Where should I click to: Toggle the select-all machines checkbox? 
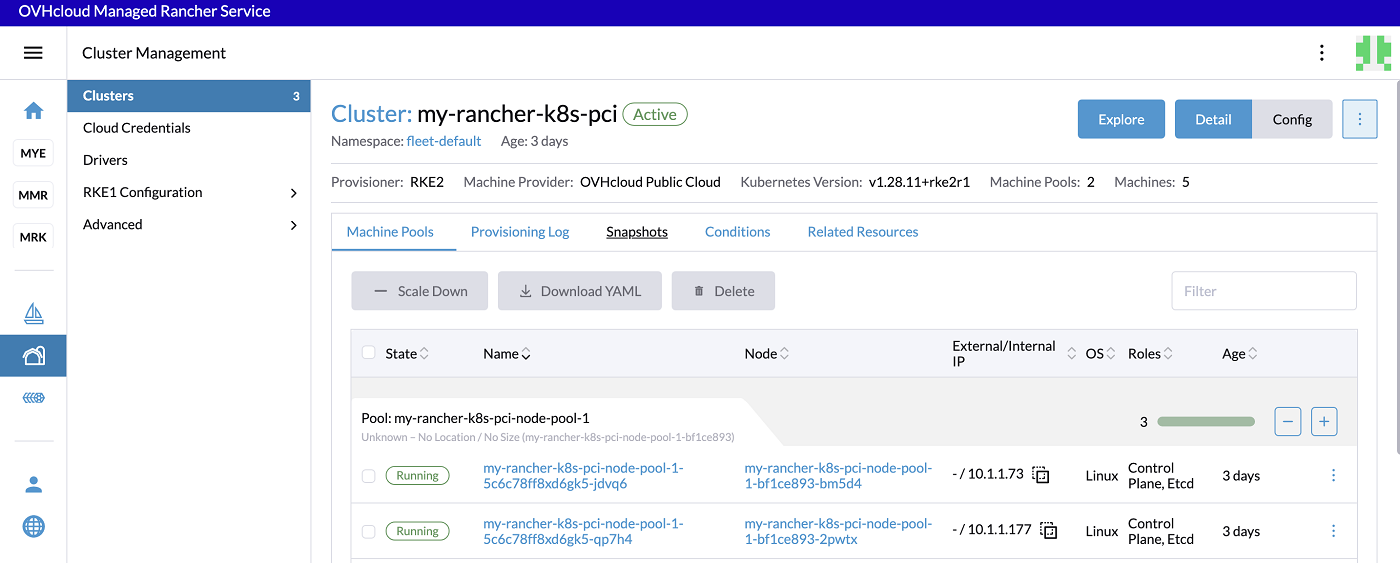tap(368, 353)
